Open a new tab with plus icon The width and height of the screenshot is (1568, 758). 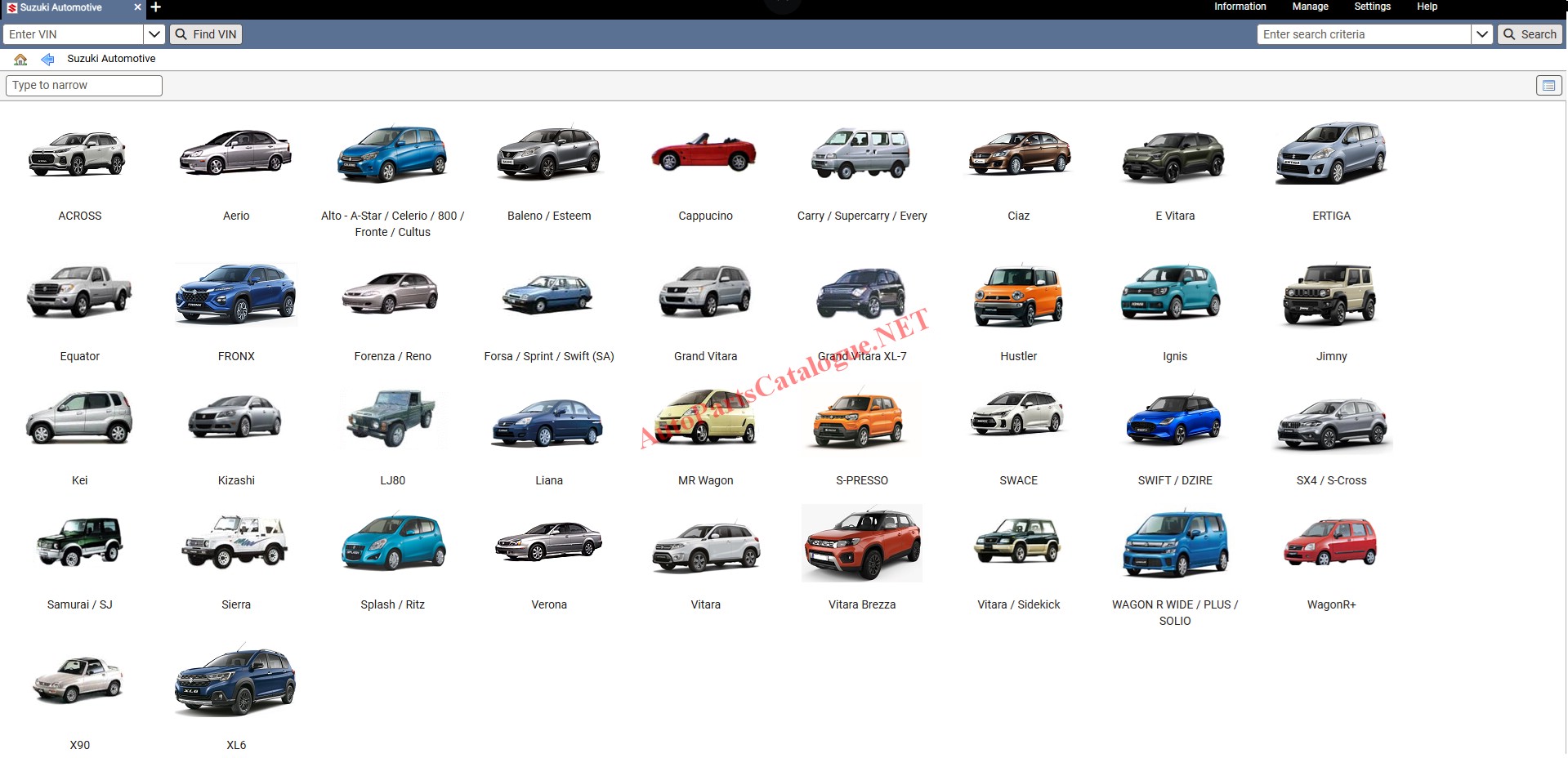coord(156,7)
